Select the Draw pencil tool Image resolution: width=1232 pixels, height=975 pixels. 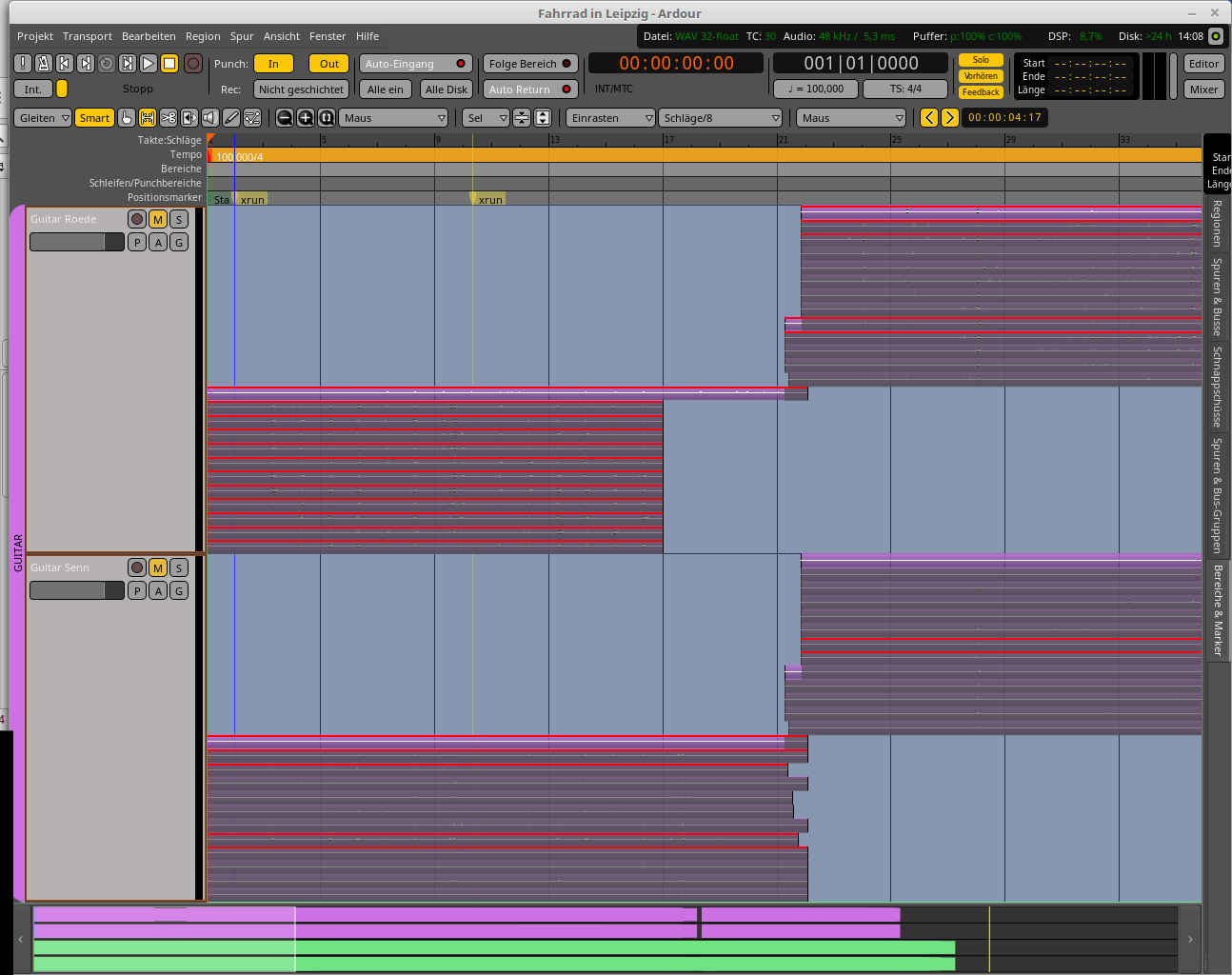(x=231, y=118)
